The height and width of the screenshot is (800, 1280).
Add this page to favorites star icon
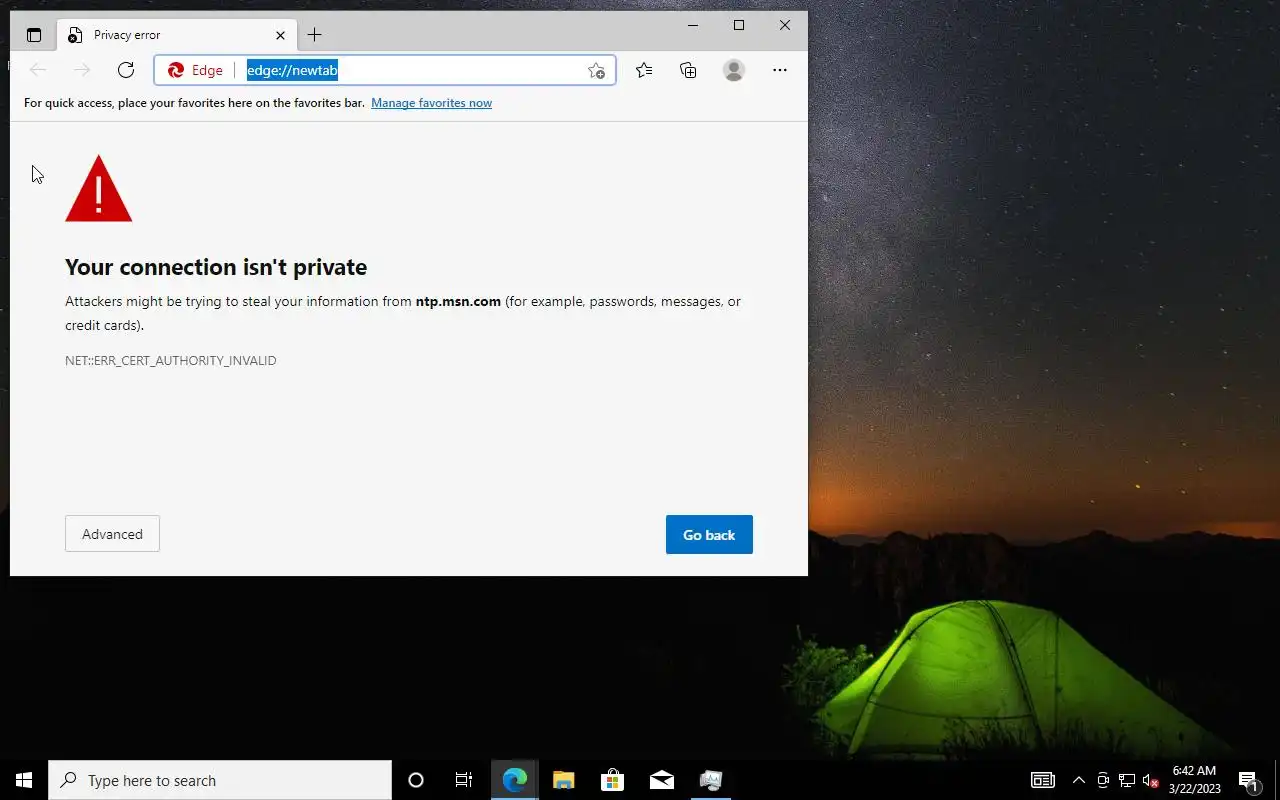(596, 70)
